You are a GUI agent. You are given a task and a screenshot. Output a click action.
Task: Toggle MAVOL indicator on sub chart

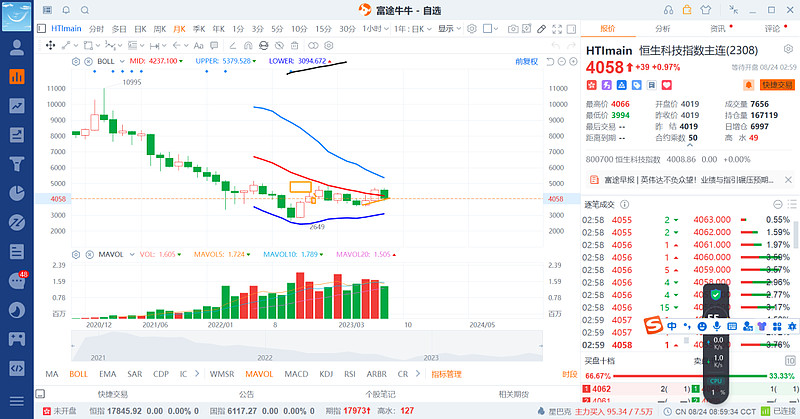[x=259, y=374]
